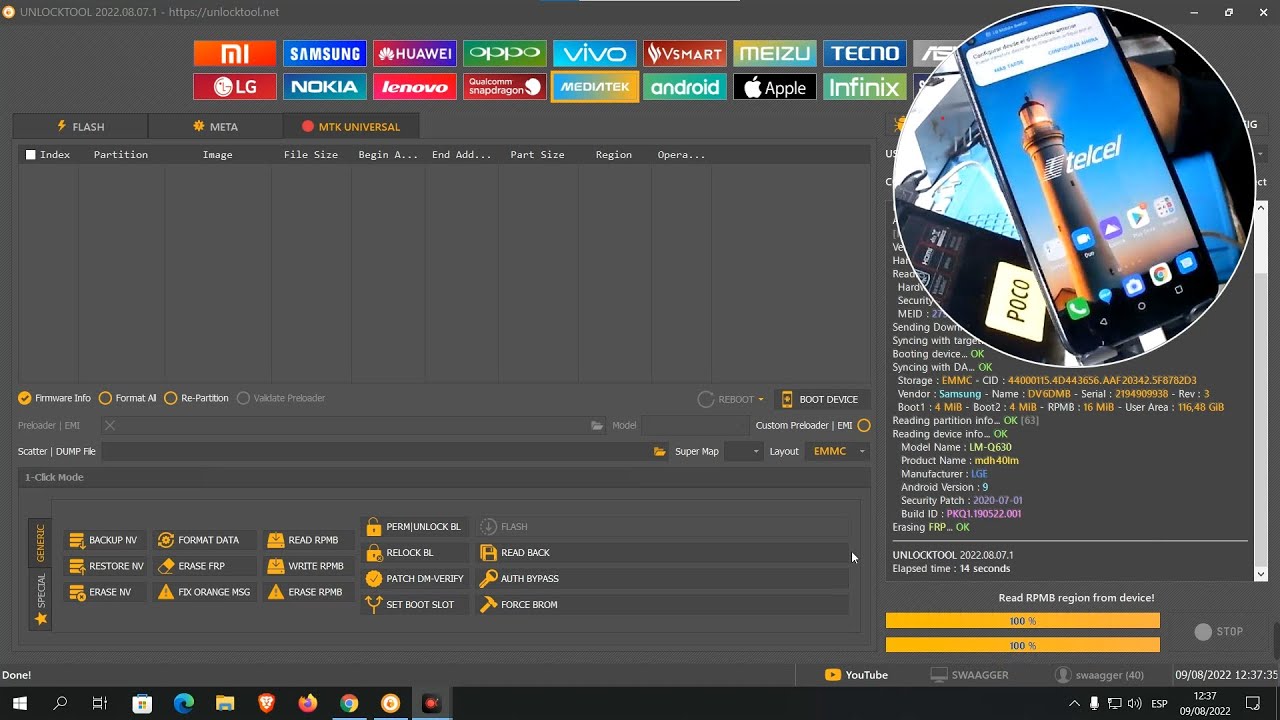Select the Apple tile
This screenshot has height=720, width=1280.
pyautogui.click(x=775, y=87)
